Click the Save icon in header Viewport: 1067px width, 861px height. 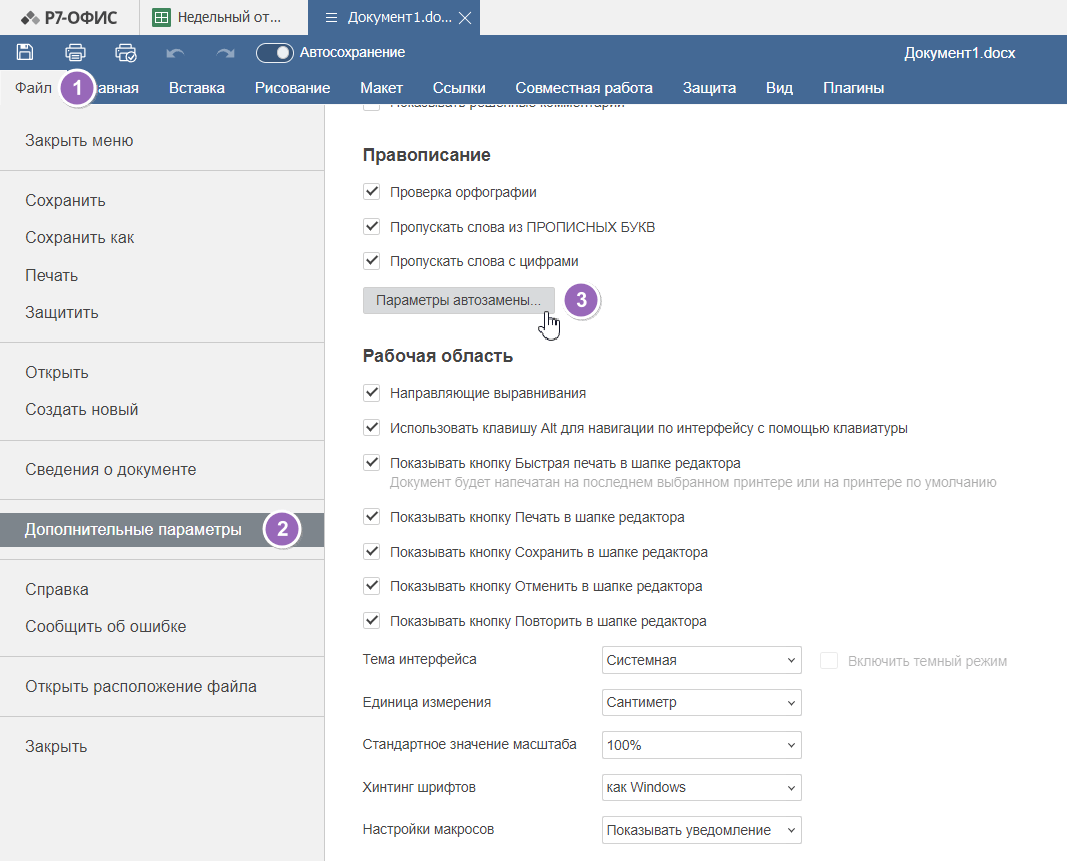point(26,52)
